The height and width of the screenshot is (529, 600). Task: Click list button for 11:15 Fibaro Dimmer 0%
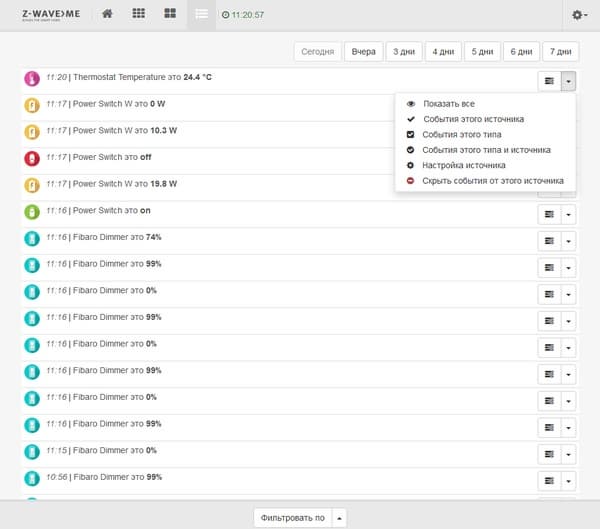click(x=549, y=454)
